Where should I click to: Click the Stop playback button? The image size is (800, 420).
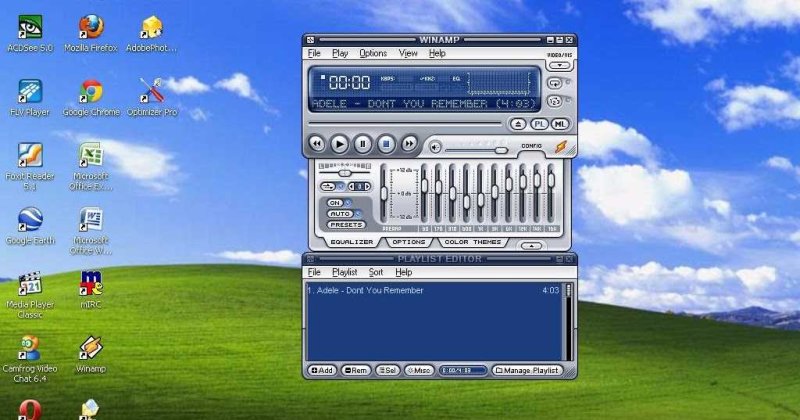click(386, 145)
